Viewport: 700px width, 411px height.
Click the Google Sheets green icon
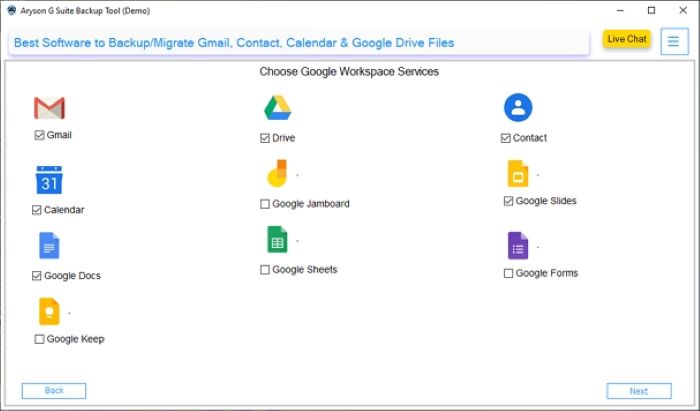pyautogui.click(x=277, y=240)
